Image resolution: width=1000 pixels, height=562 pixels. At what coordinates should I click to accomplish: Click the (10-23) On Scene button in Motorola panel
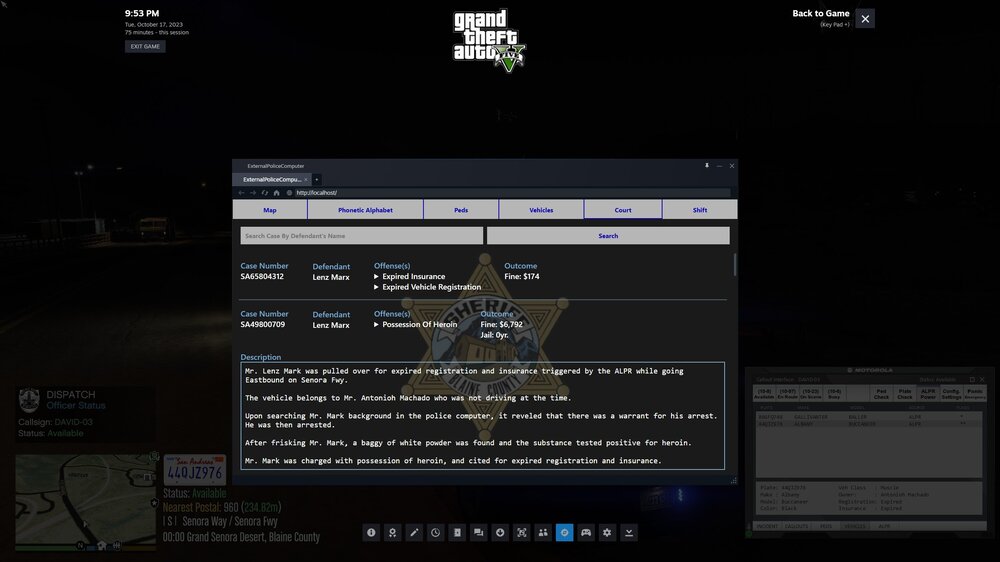pyautogui.click(x=811, y=394)
